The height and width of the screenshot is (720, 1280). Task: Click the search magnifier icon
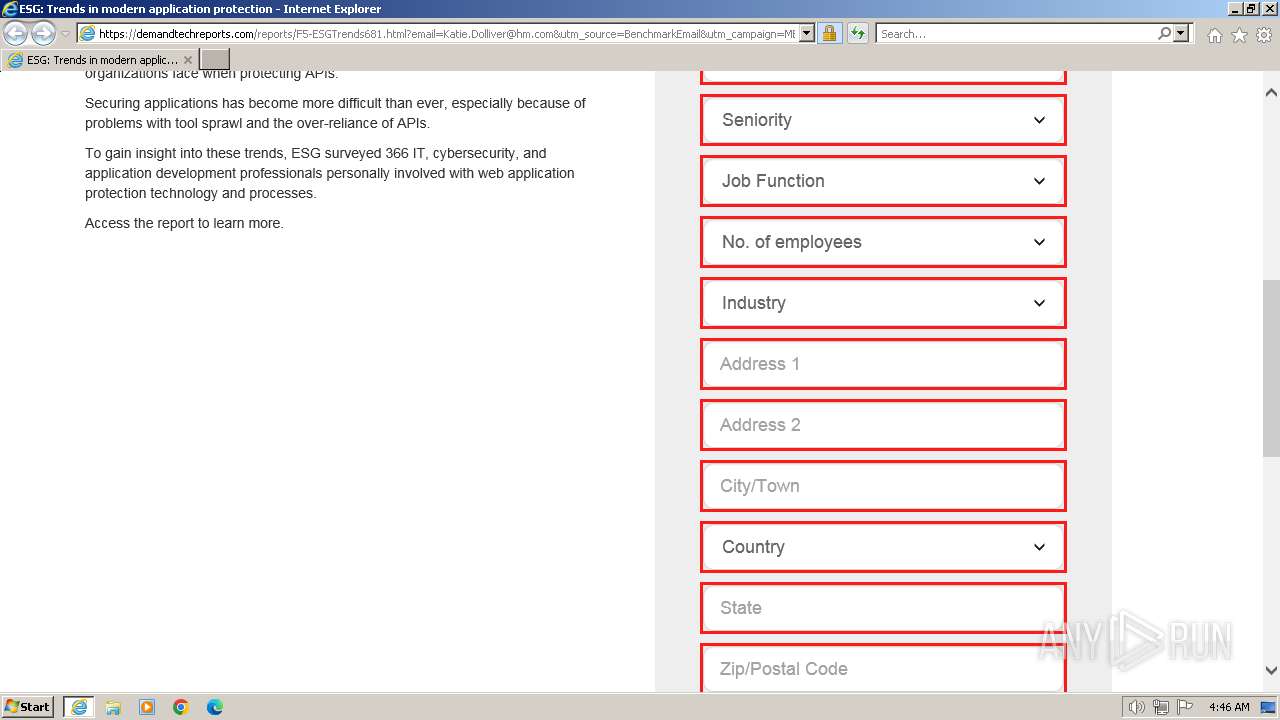pyautogui.click(x=1164, y=34)
